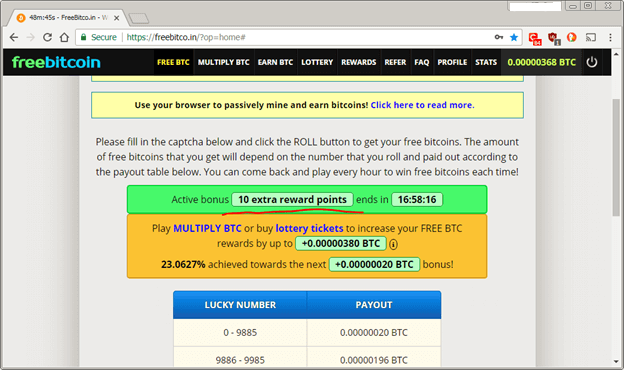Click the 0.00000020 BTC payout cell
Screen dimensions: 624x370
point(374,333)
